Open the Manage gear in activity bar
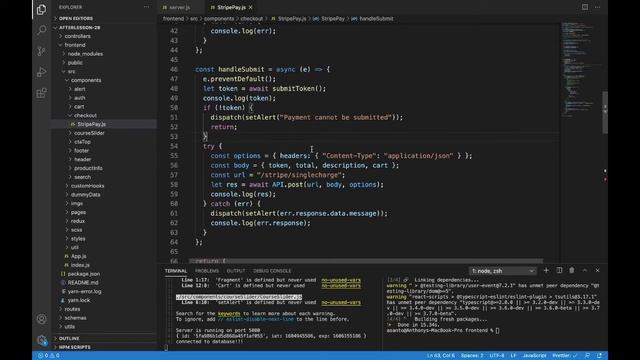Viewport: 640px width, 360px height. coord(41,340)
